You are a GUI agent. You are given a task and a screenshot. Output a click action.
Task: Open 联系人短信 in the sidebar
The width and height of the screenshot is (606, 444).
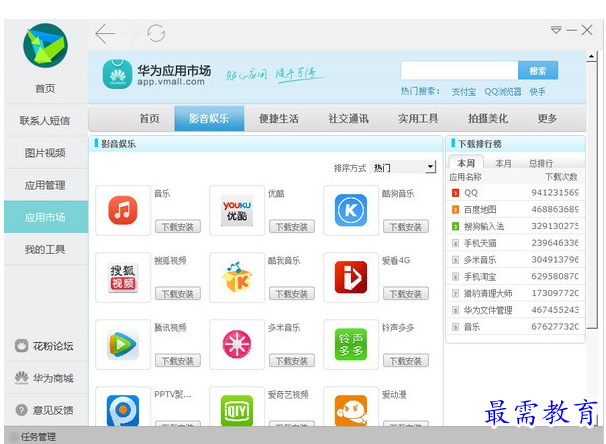[46, 121]
